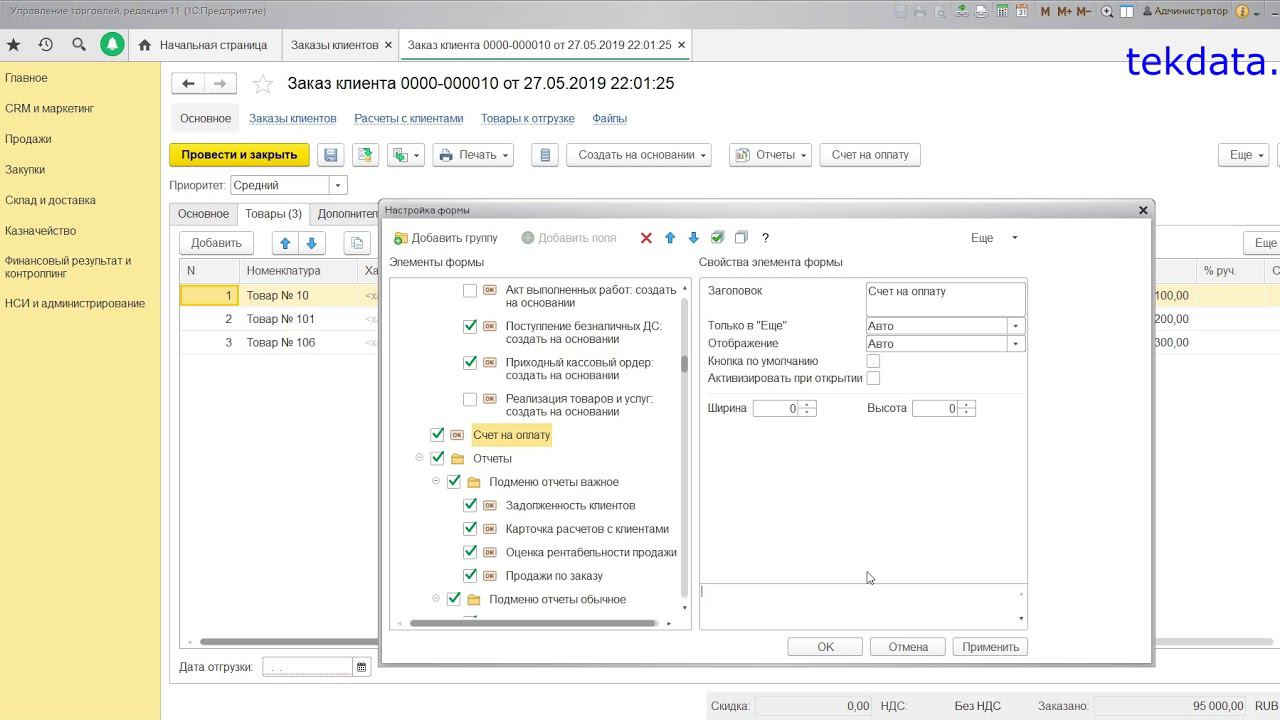Move goods row up in the order table
The height and width of the screenshot is (720, 1280).
[285, 243]
